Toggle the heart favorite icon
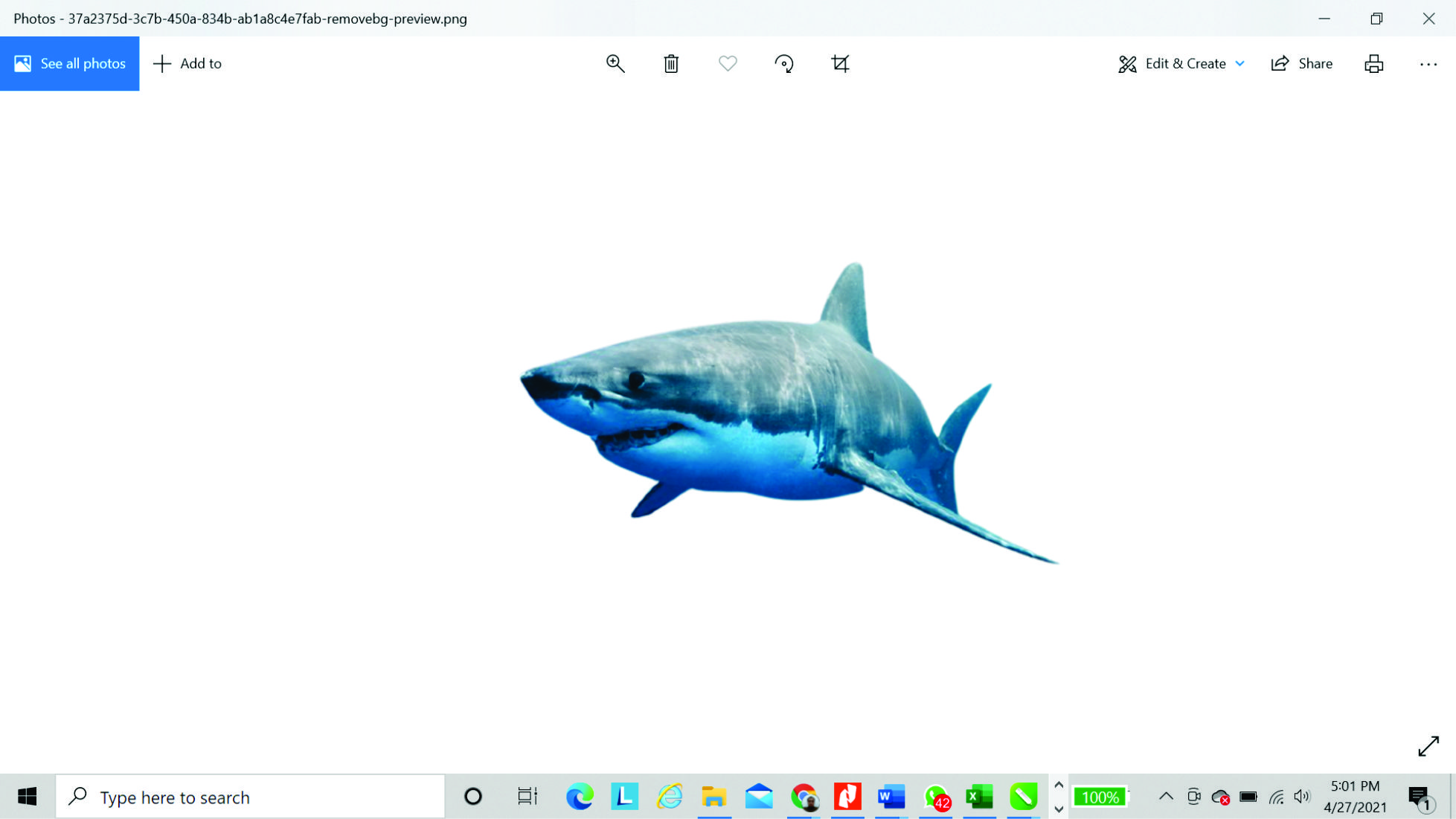Screen dimensions: 1456x819 click(x=728, y=63)
